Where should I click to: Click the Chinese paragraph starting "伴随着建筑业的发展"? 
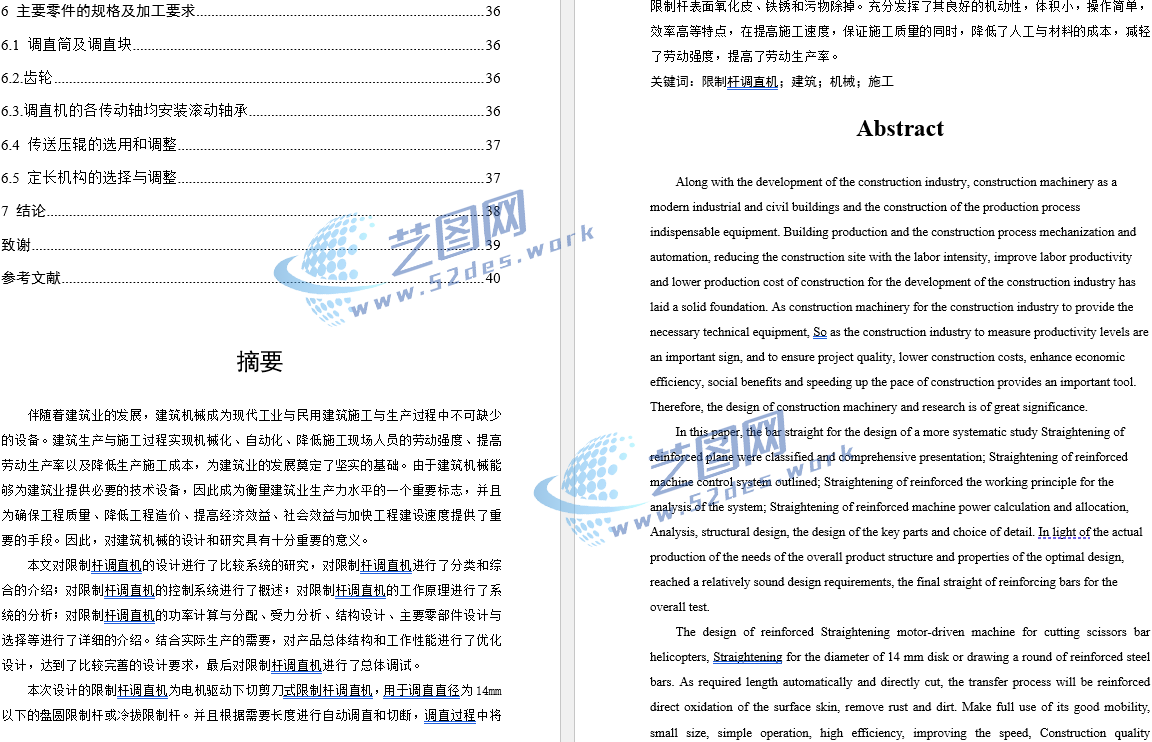click(251, 478)
